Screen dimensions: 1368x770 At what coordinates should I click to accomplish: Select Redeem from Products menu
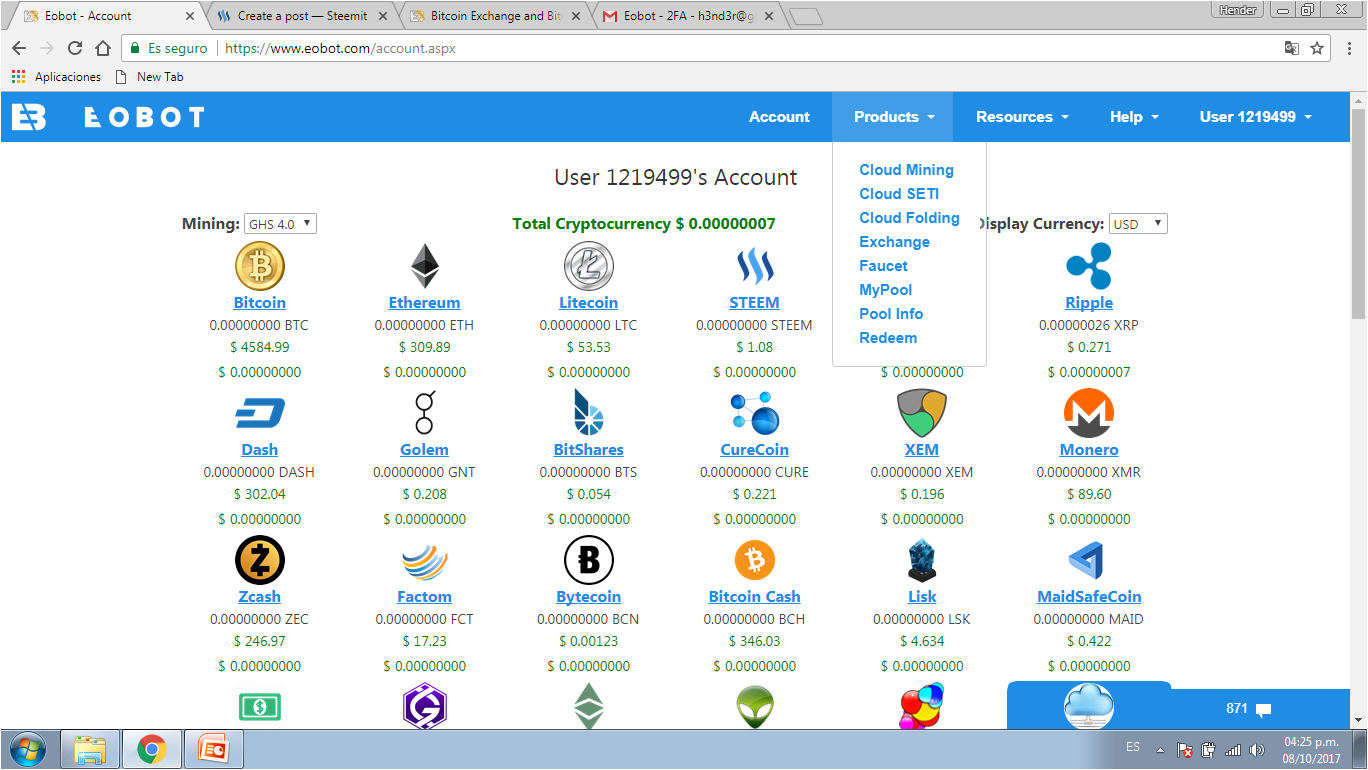coord(888,338)
